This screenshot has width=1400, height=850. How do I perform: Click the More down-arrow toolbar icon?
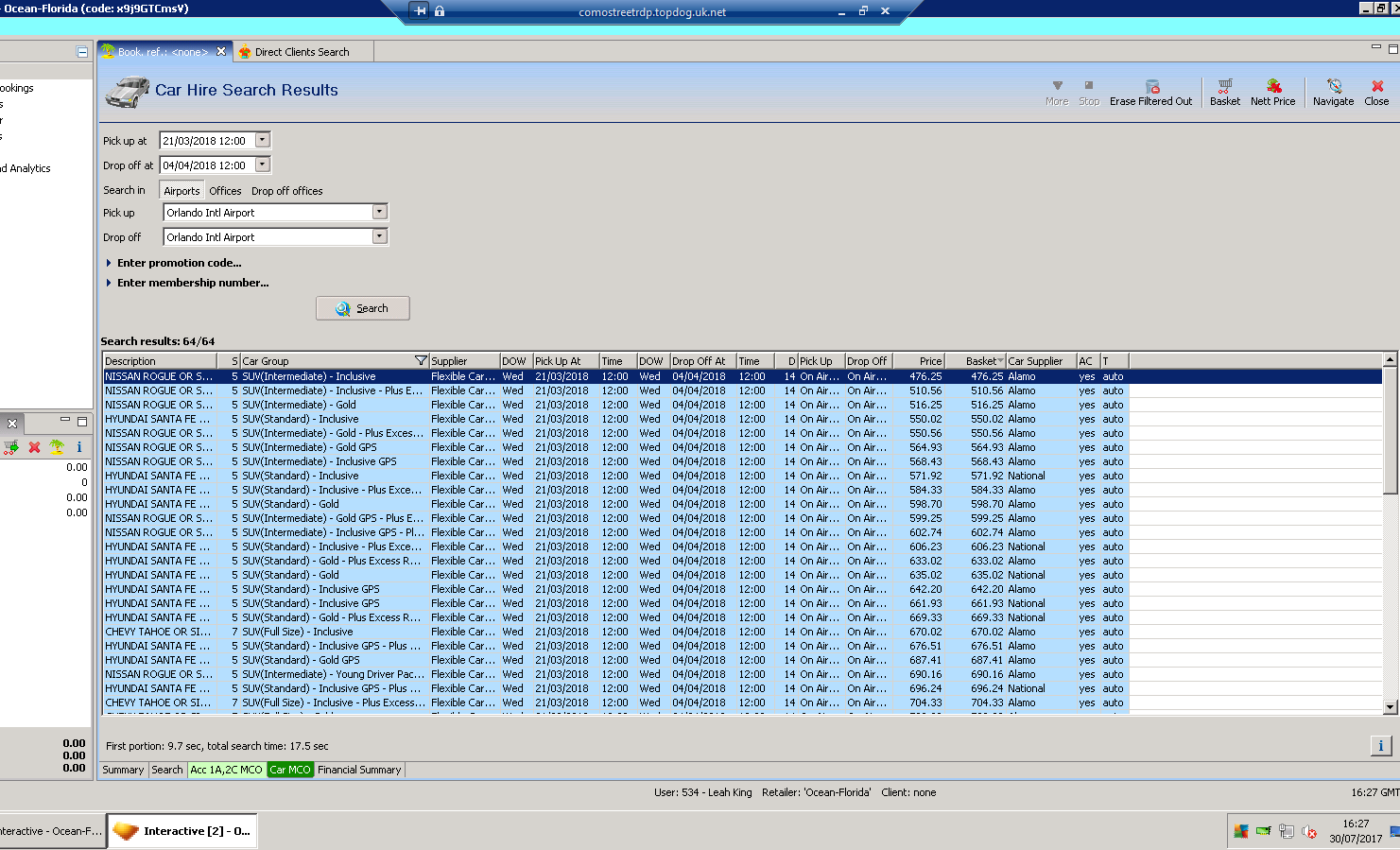(1057, 85)
